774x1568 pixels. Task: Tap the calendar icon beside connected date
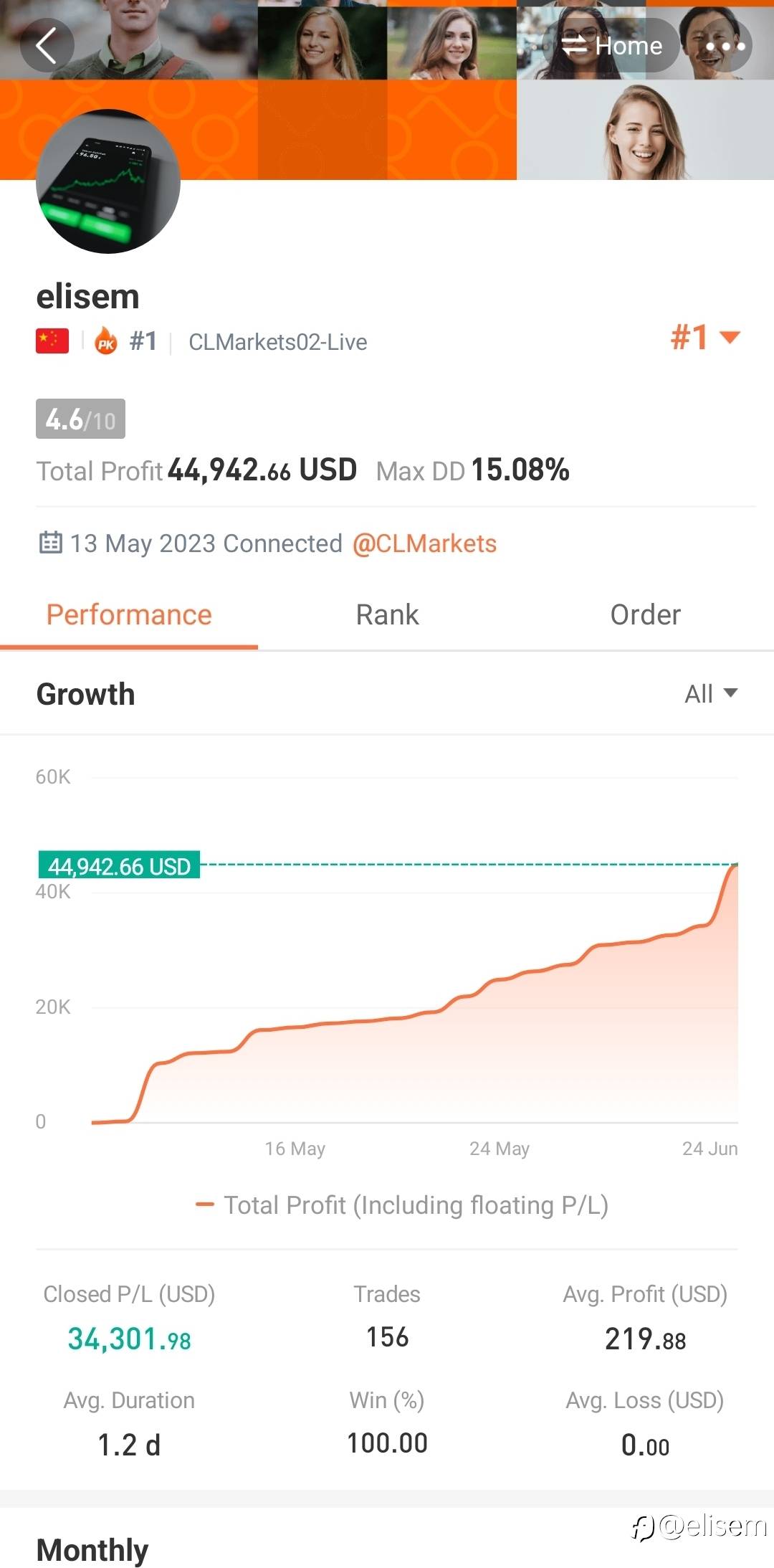click(x=50, y=543)
